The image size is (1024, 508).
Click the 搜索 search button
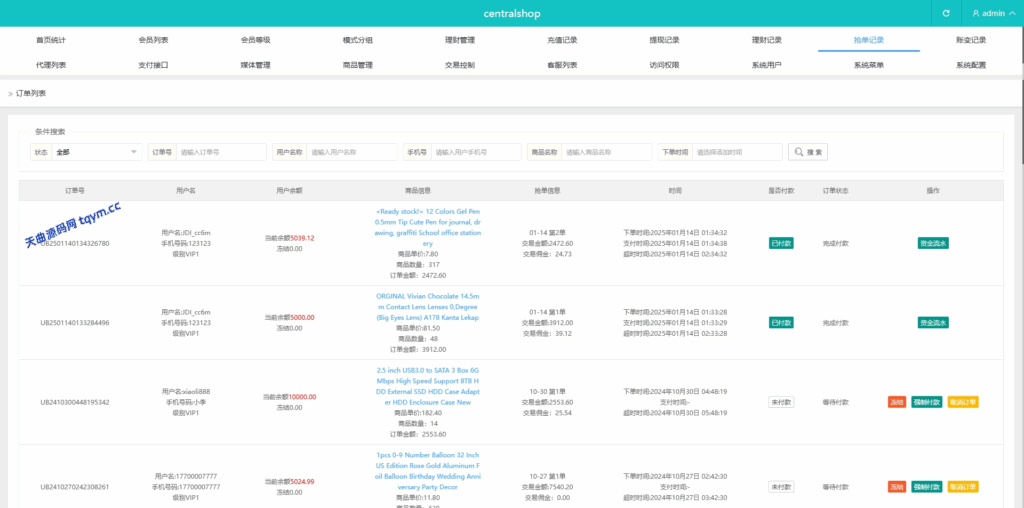808,152
